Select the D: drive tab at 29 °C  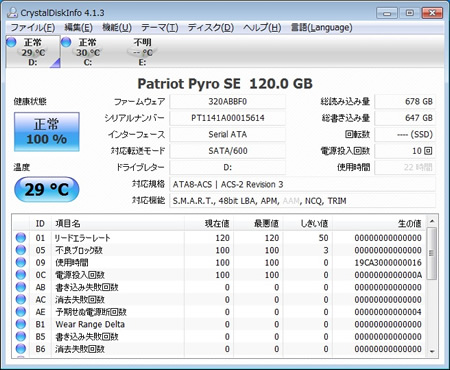[x=33, y=52]
